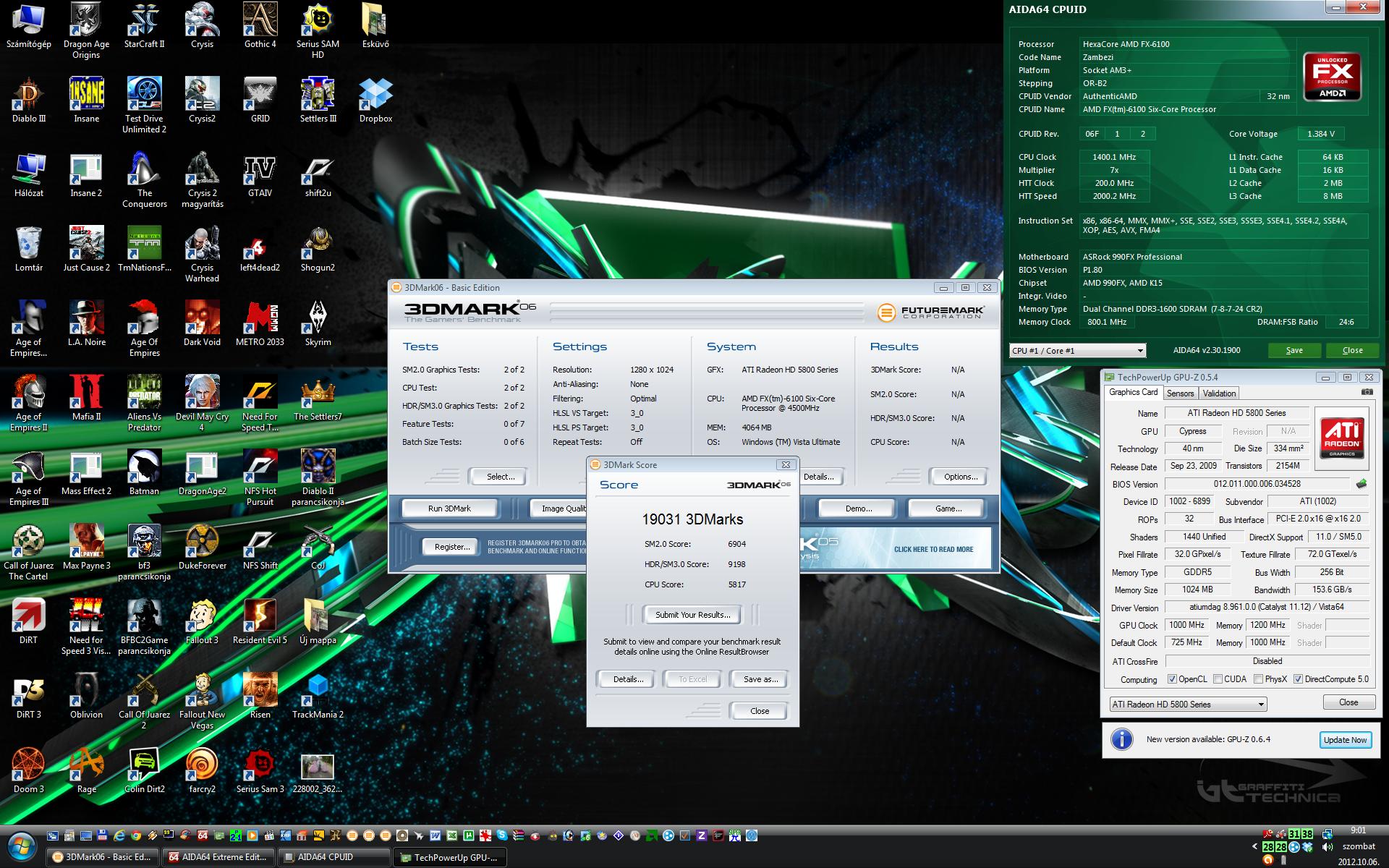Image resolution: width=1389 pixels, height=868 pixels.
Task: Open the METRO 2033 desktop shortcut
Action: [260, 324]
